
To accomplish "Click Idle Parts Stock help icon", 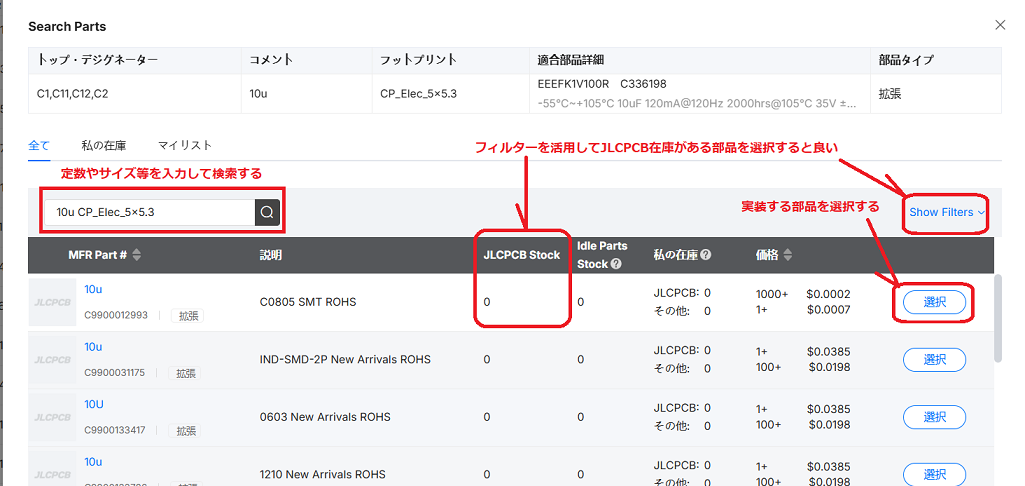I will pyautogui.click(x=616, y=264).
